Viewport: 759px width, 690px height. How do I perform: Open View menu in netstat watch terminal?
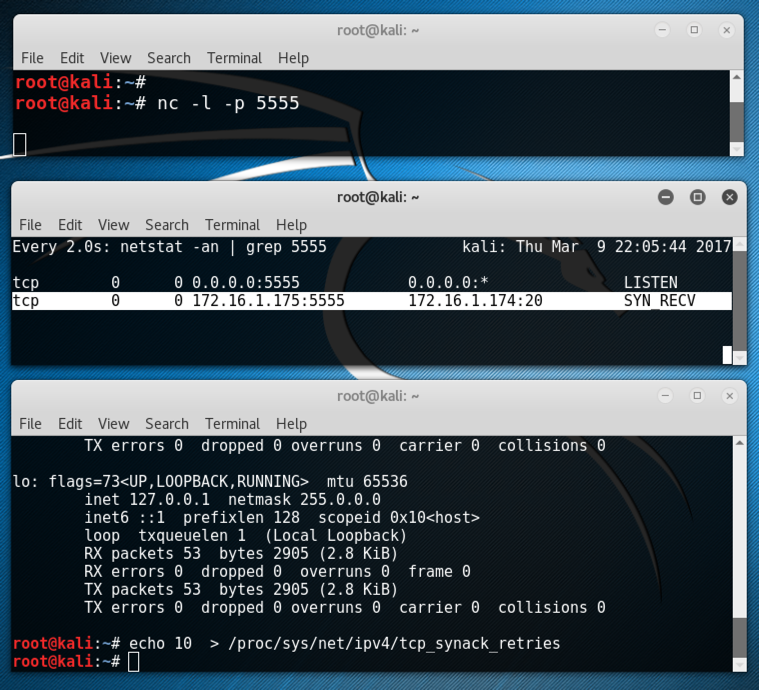[x=113, y=225]
